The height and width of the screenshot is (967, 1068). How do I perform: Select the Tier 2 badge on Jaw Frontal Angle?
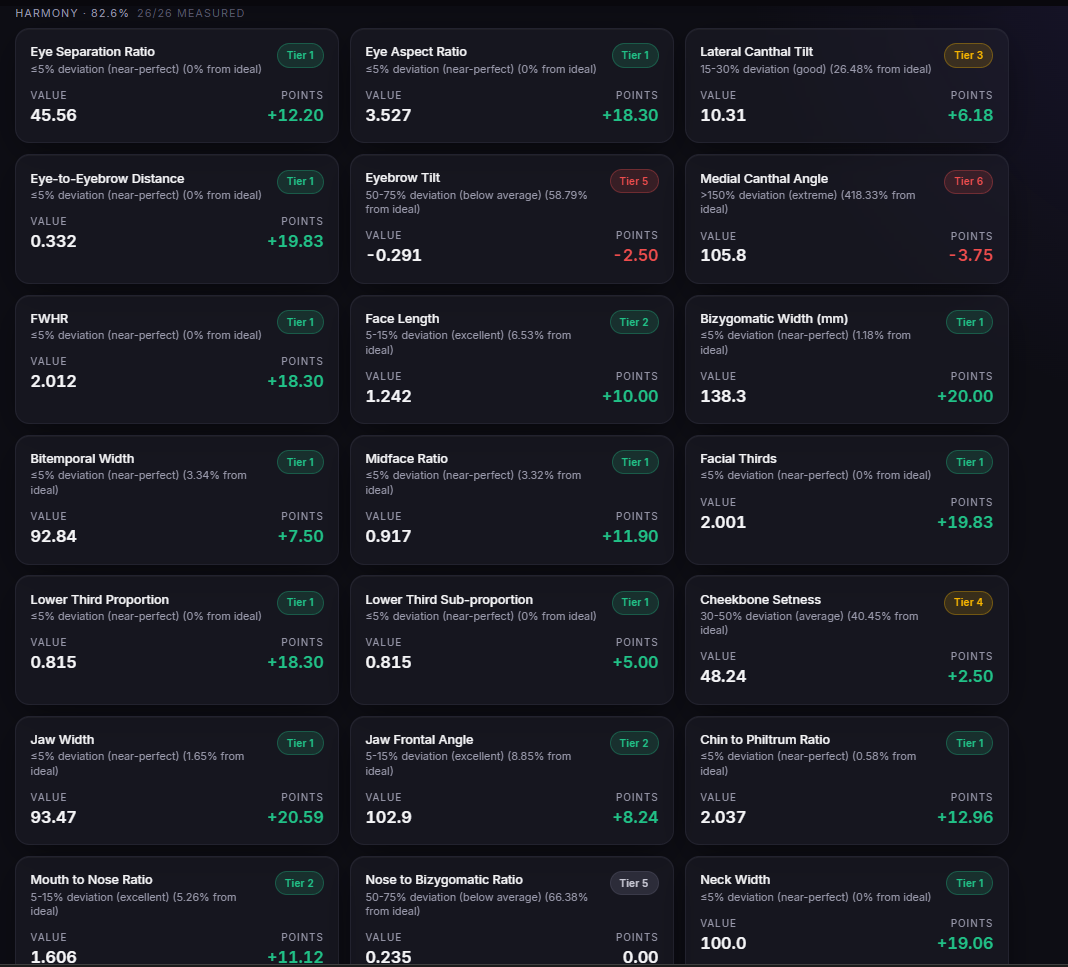coord(633,743)
